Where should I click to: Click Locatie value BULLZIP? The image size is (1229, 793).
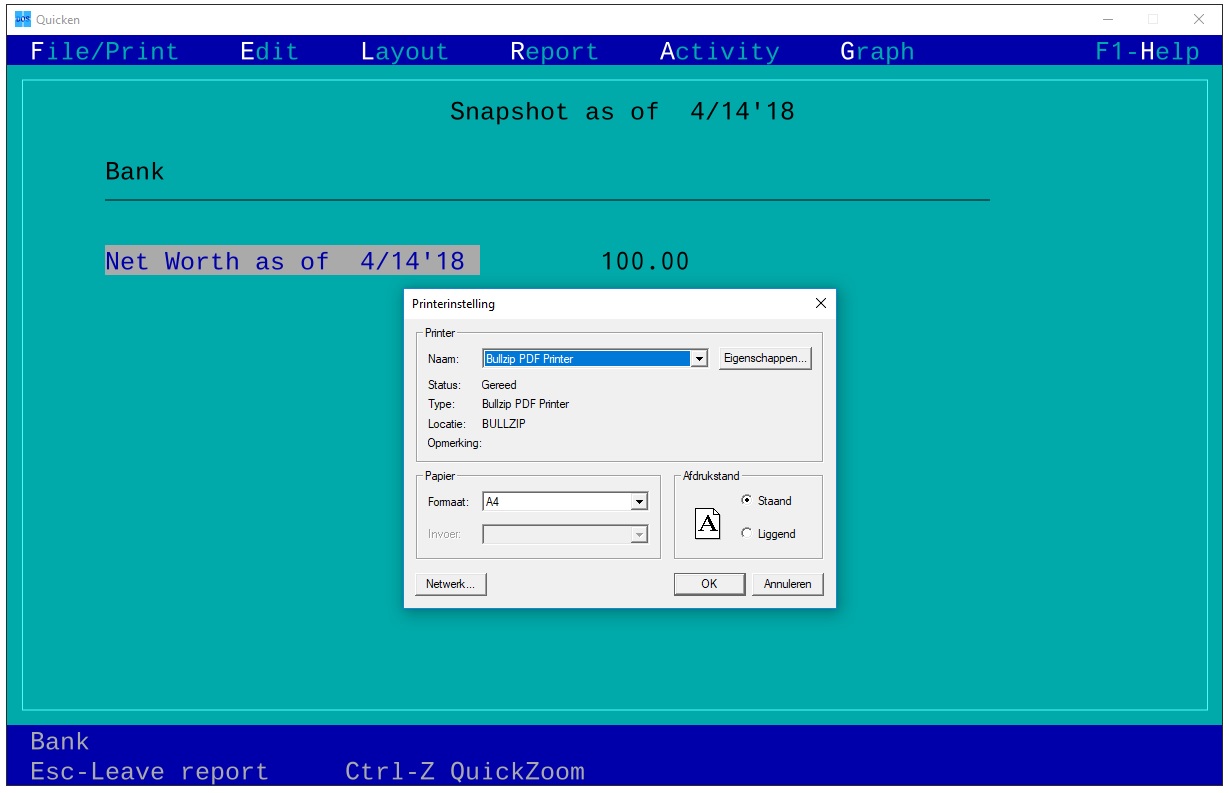tap(503, 424)
